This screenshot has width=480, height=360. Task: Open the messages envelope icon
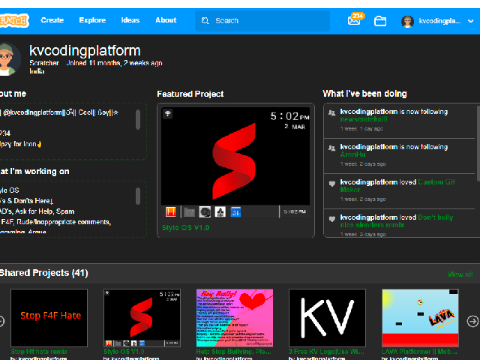coord(354,21)
